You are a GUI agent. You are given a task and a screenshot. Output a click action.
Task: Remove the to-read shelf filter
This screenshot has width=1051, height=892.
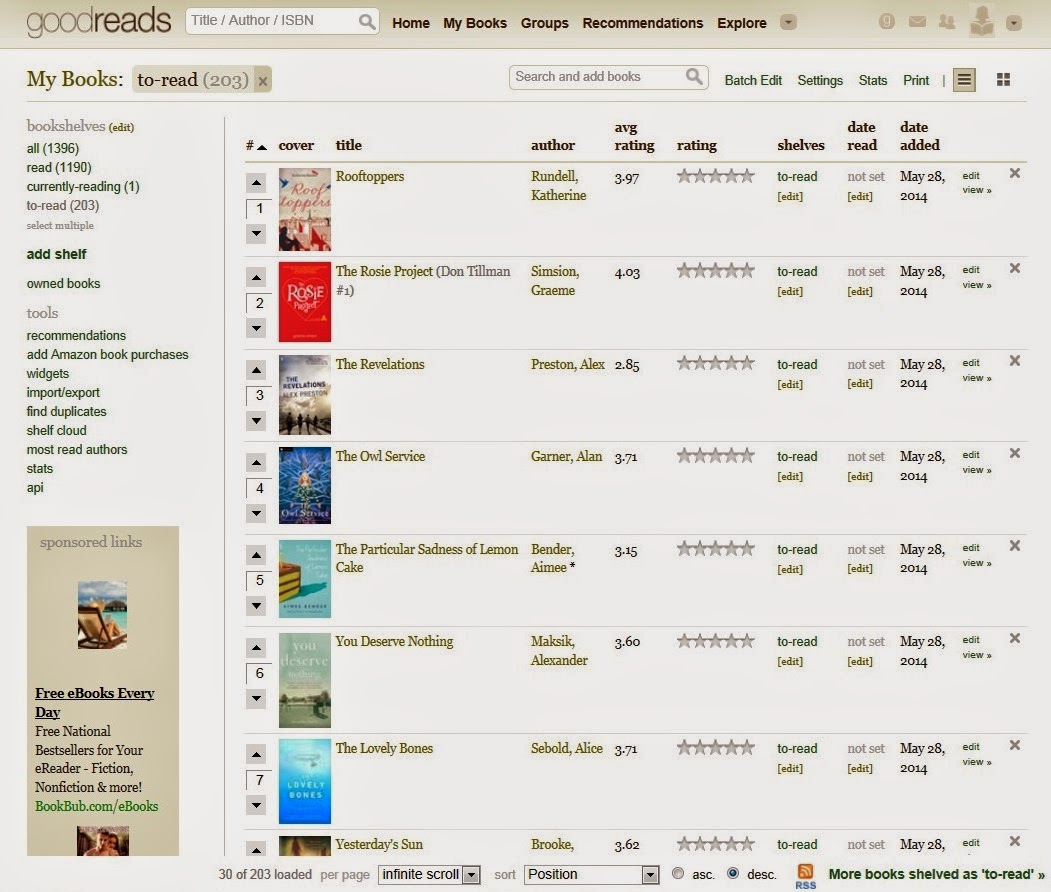coord(263,81)
